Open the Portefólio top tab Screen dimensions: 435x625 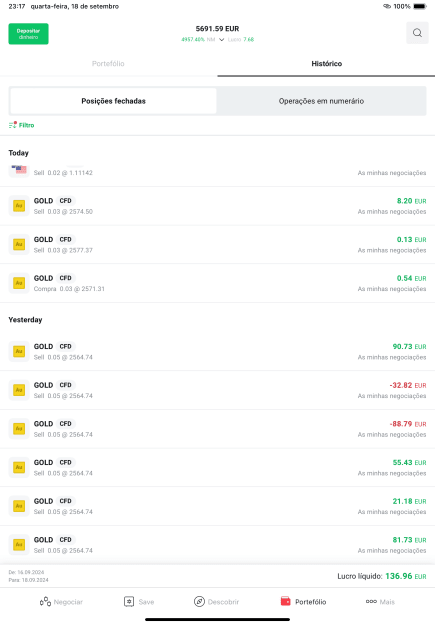point(108,64)
